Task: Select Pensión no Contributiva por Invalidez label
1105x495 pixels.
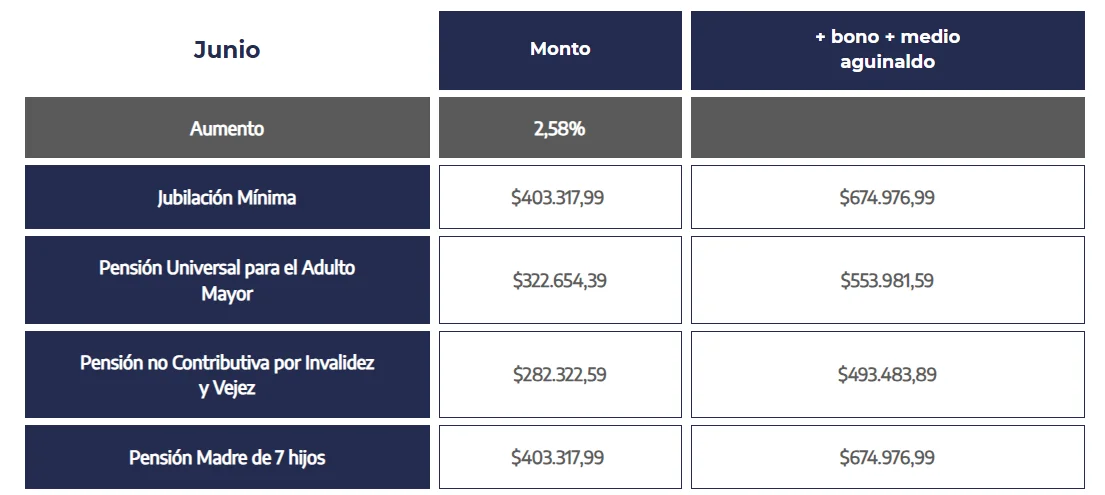Action: point(227,374)
